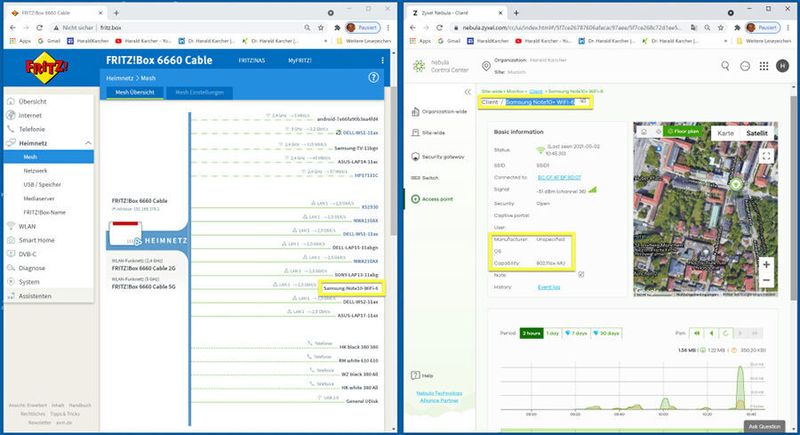Open the FRITZ!Box three-dot menu in blue header
The width and height of the screenshot is (800, 435).
click(x=382, y=60)
